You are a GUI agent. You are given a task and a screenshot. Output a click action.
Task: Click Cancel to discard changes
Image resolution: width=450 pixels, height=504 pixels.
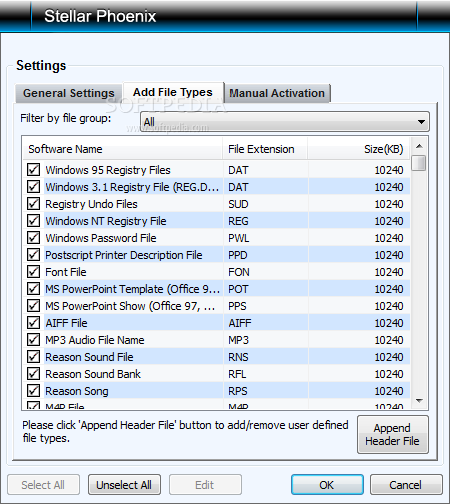click(406, 485)
